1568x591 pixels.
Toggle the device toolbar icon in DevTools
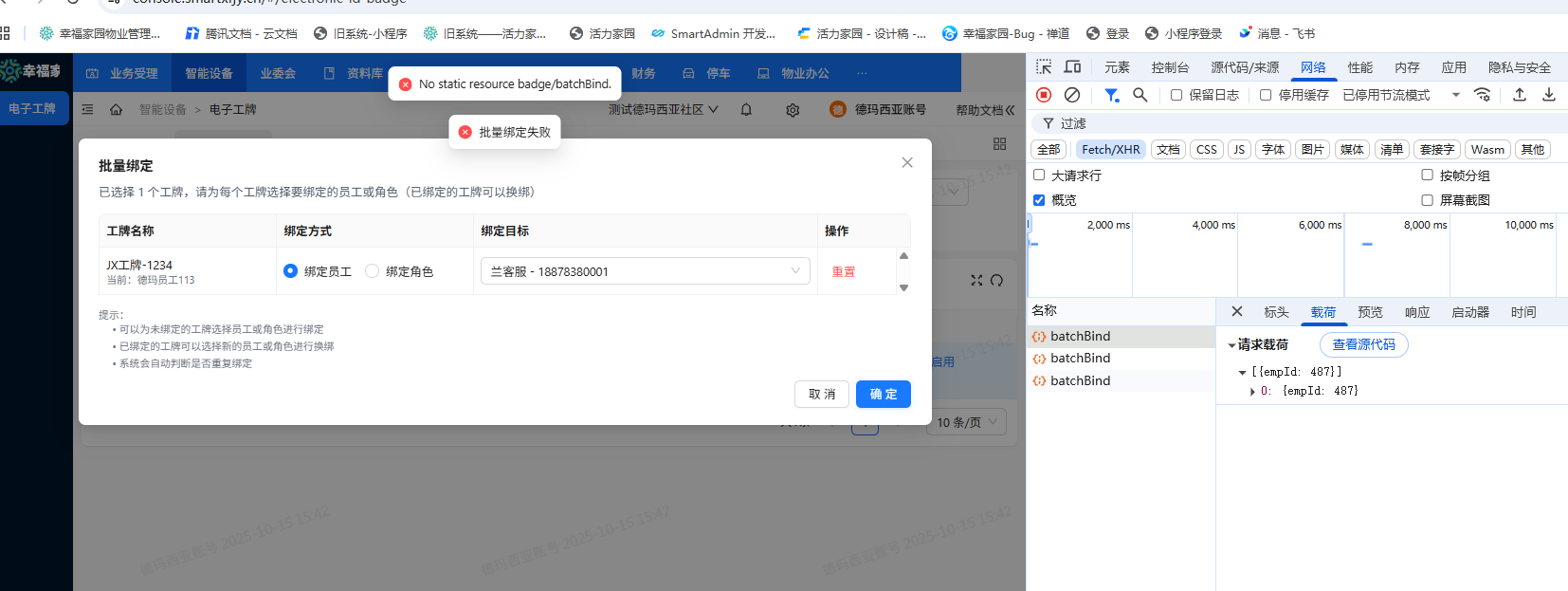(1073, 66)
